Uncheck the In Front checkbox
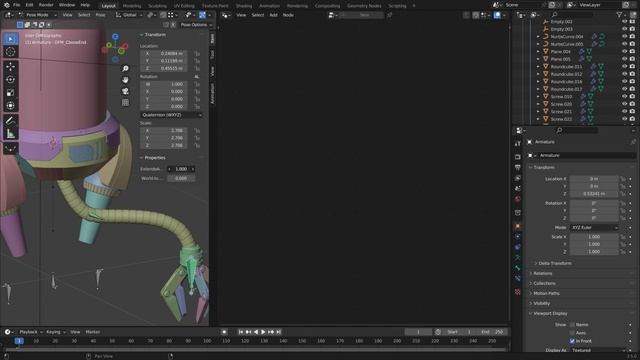640x360 pixels. coord(572,341)
